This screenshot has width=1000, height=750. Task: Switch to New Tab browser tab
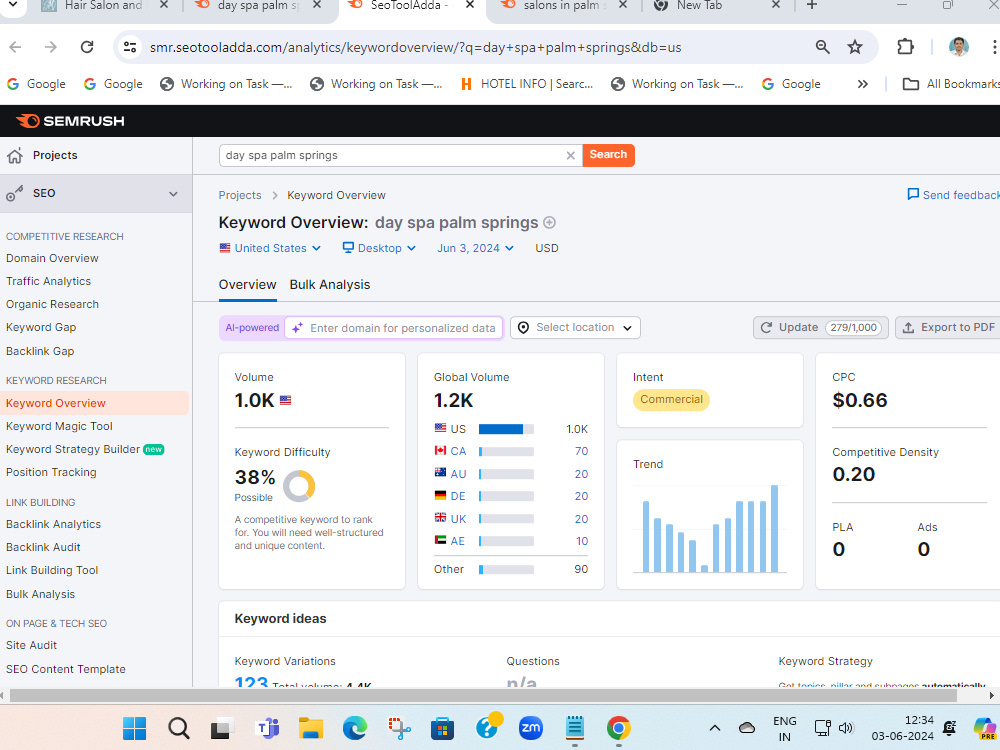click(x=702, y=6)
